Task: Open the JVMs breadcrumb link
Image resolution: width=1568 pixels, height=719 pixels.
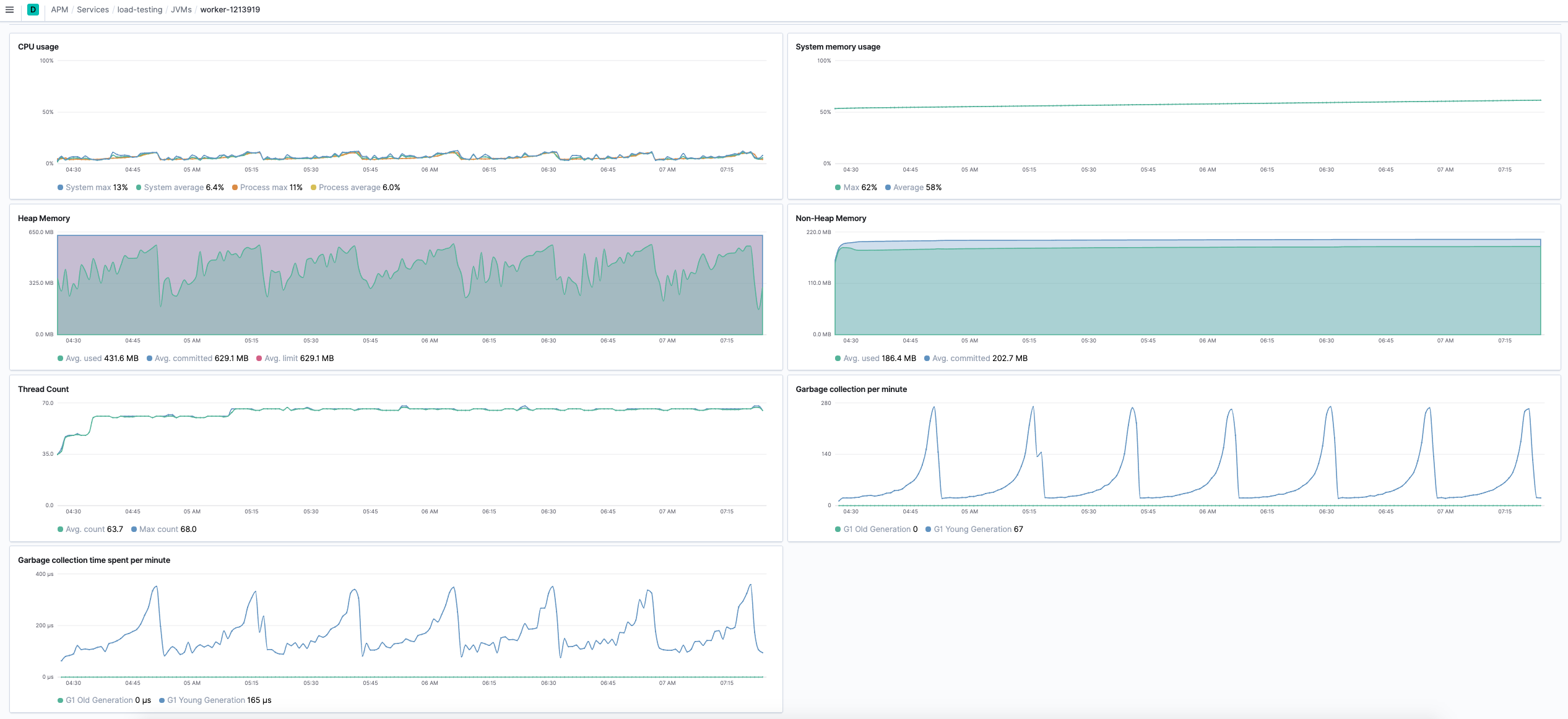Action: 181,9
